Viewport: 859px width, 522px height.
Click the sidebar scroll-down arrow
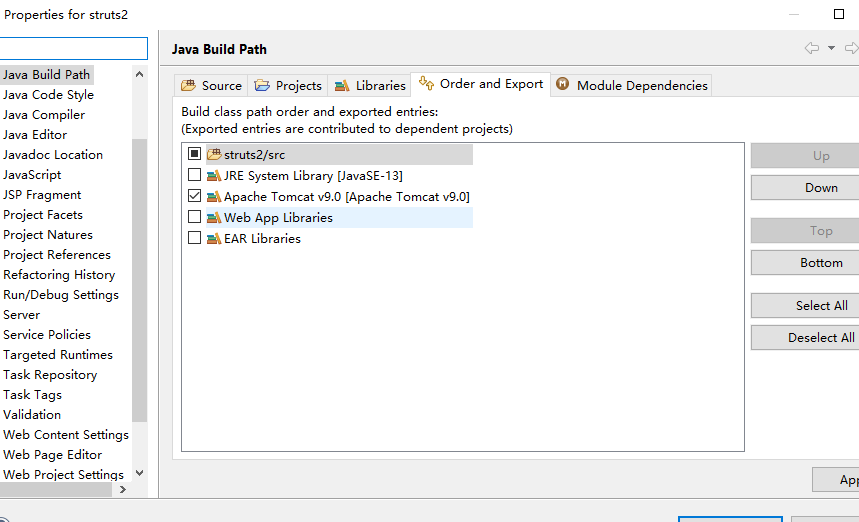pyautogui.click(x=140, y=473)
